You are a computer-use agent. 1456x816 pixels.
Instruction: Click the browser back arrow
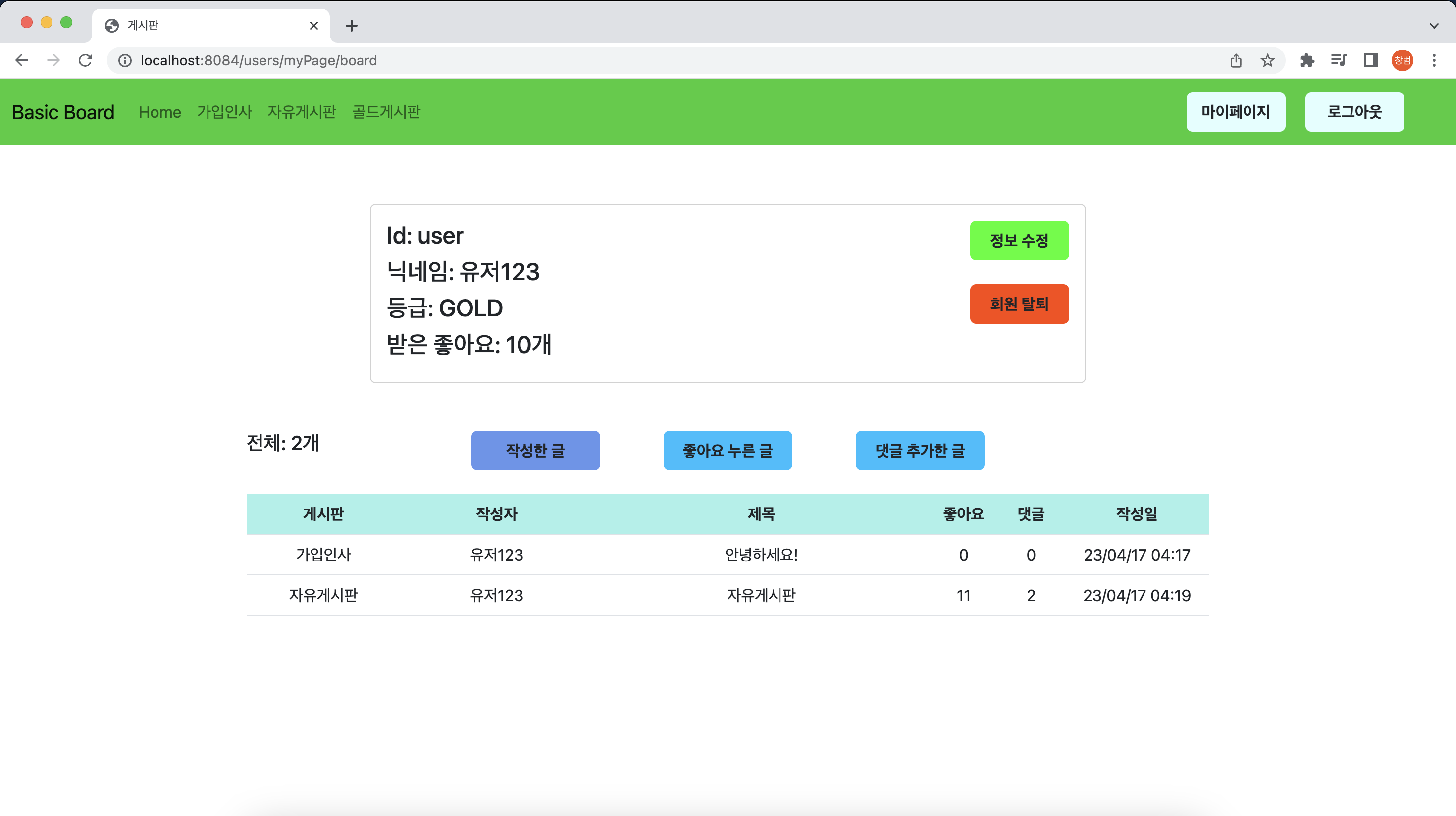pos(21,60)
